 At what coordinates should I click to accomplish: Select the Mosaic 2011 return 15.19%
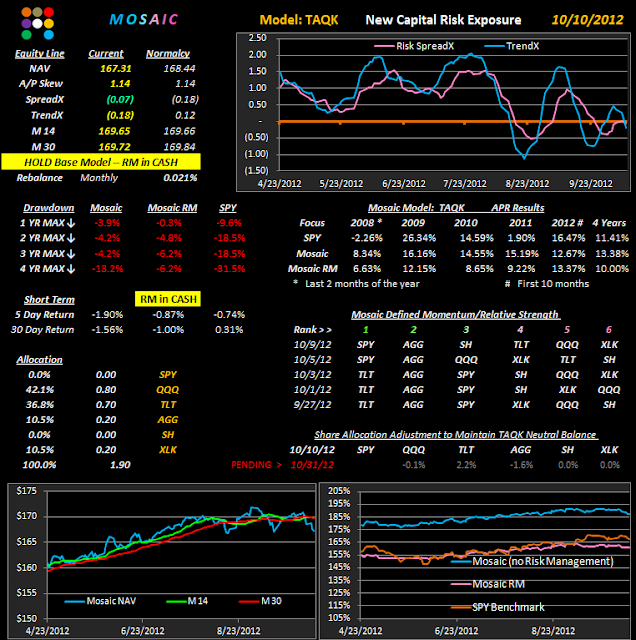522,253
